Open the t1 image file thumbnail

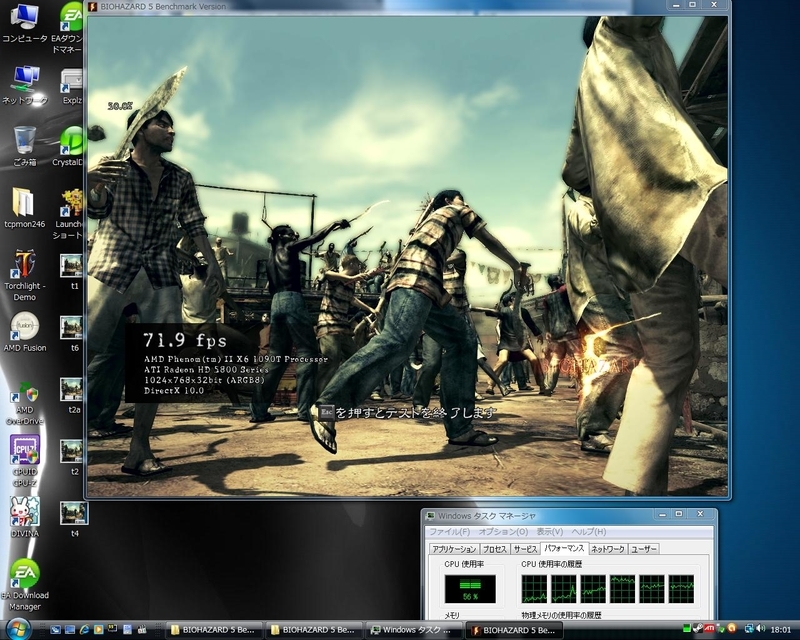pos(72,272)
